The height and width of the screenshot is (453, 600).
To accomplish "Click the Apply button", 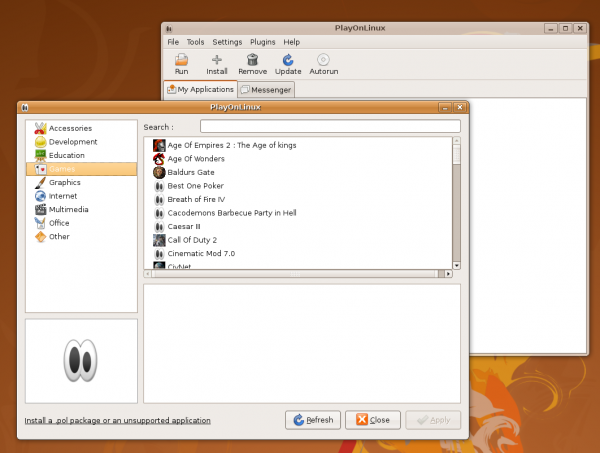I will (x=433, y=420).
